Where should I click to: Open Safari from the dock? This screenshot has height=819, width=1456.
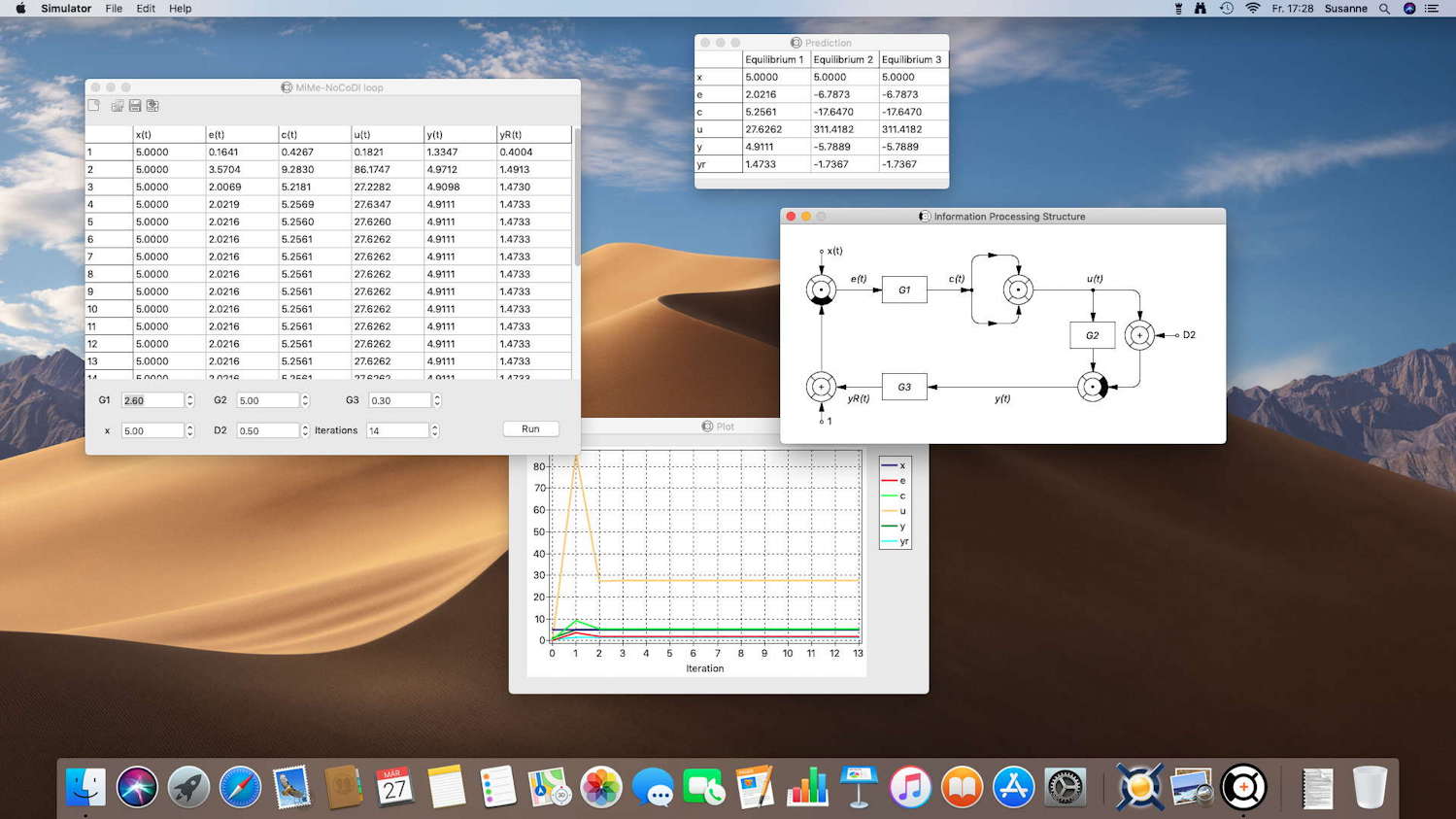(239, 787)
